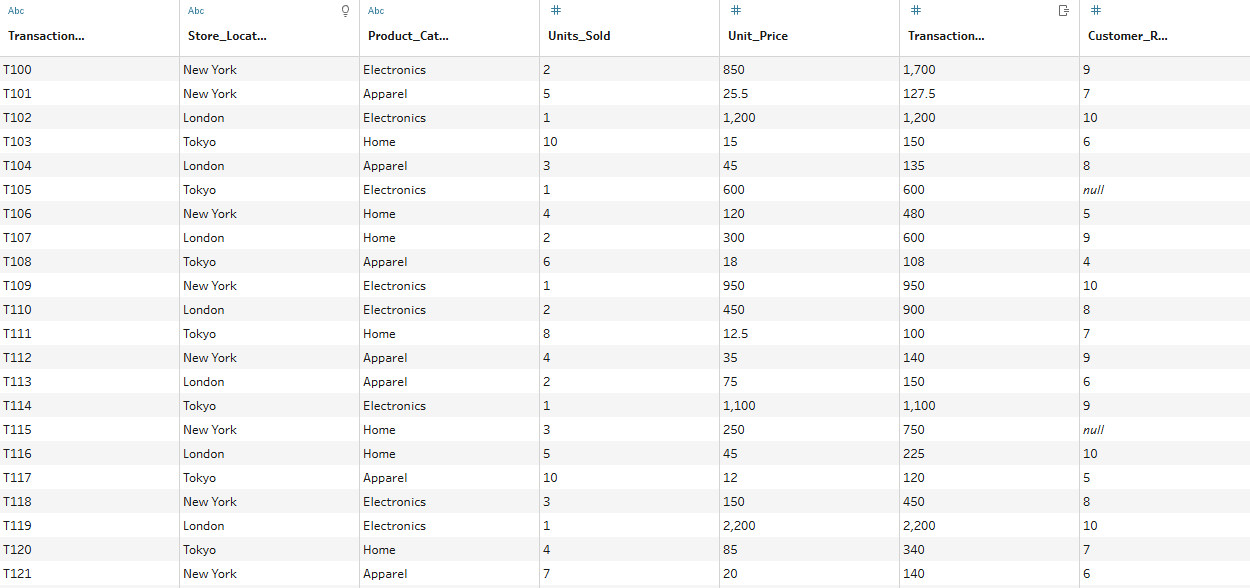Click the number type icon above Customer_R column
The height and width of the screenshot is (588, 1250).
click(1096, 10)
